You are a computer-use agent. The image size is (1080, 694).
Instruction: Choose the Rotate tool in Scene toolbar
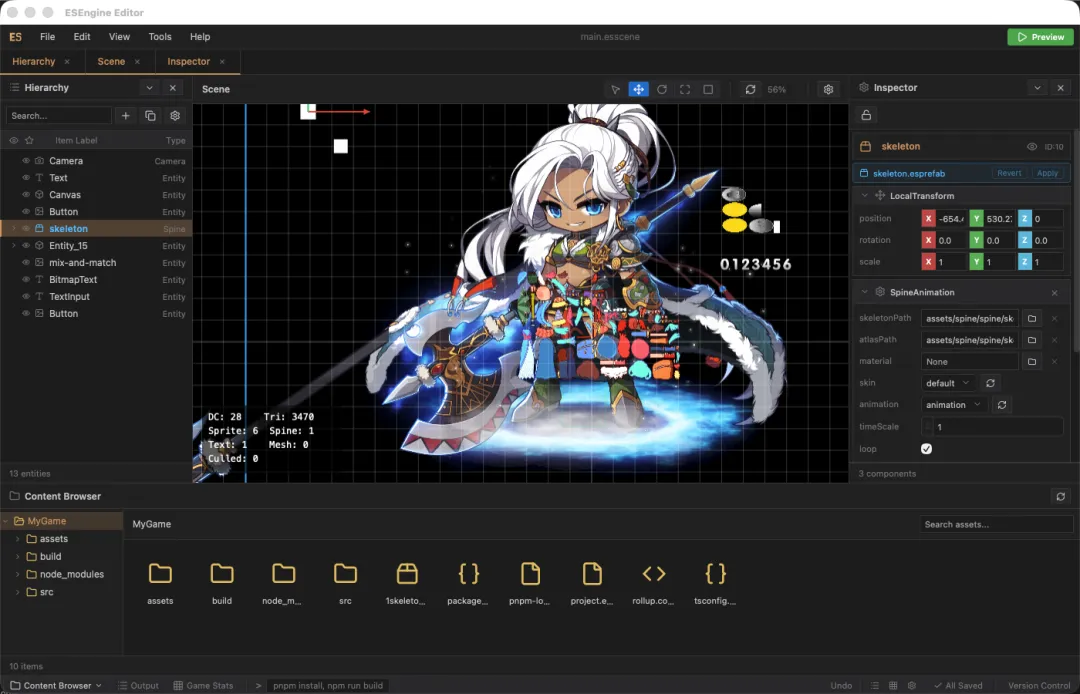click(x=662, y=90)
